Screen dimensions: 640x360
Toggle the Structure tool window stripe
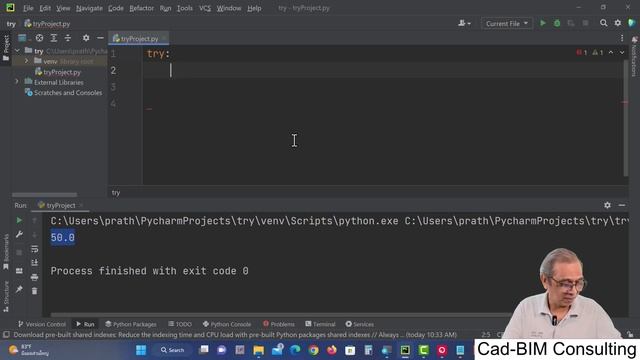coord(6,296)
